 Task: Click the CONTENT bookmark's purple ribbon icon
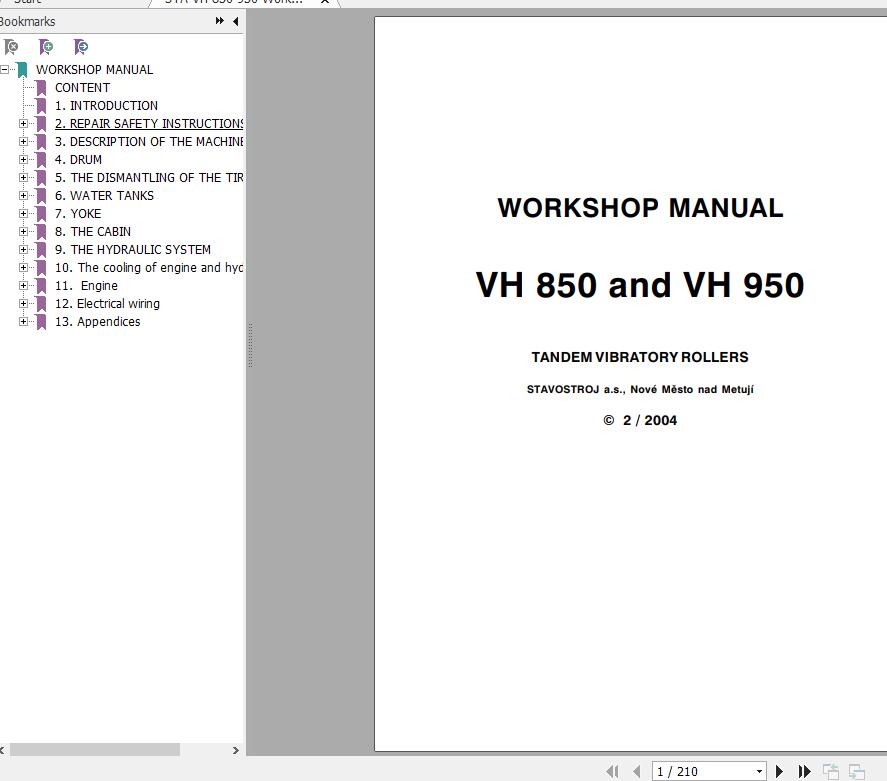(41, 88)
